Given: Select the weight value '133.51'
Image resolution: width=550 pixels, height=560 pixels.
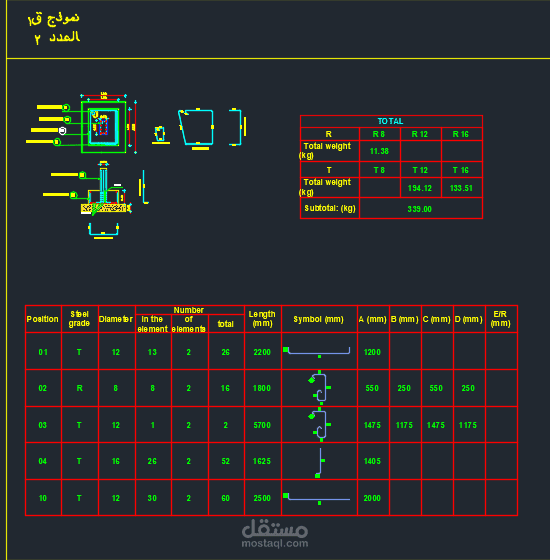Looking at the screenshot, I should tap(461, 188).
